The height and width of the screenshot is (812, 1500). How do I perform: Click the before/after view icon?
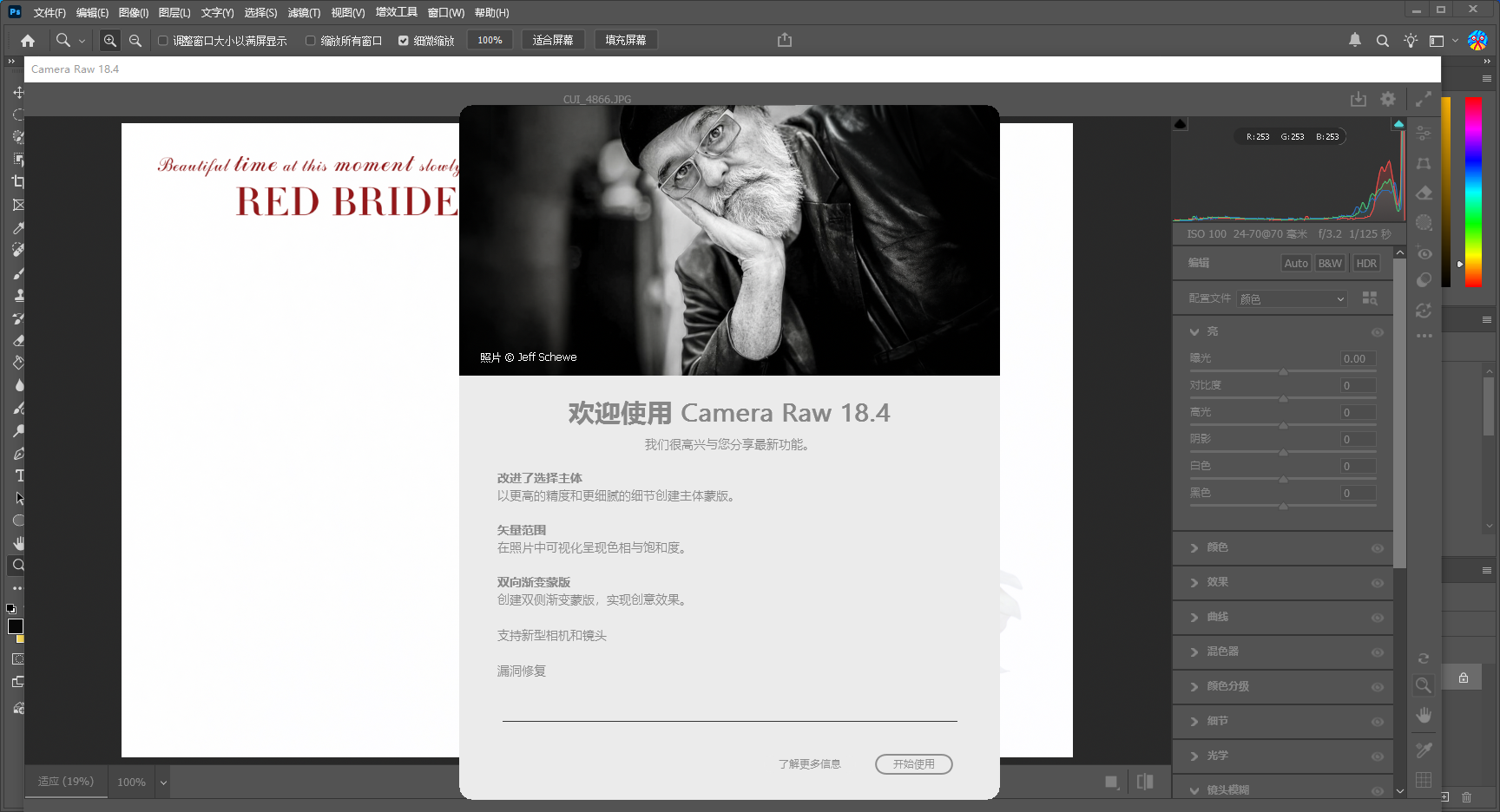[1145, 782]
